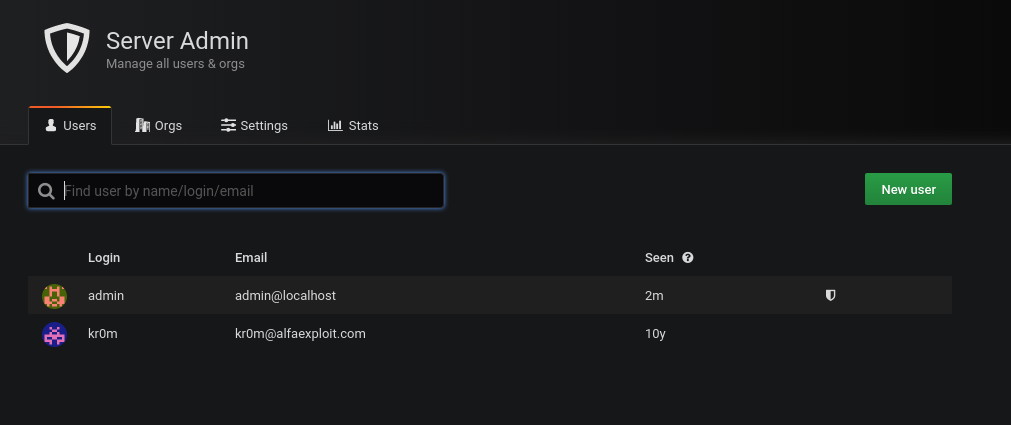Click the kr0m@alfaexploit.com email
1011x425 pixels.
(300, 334)
